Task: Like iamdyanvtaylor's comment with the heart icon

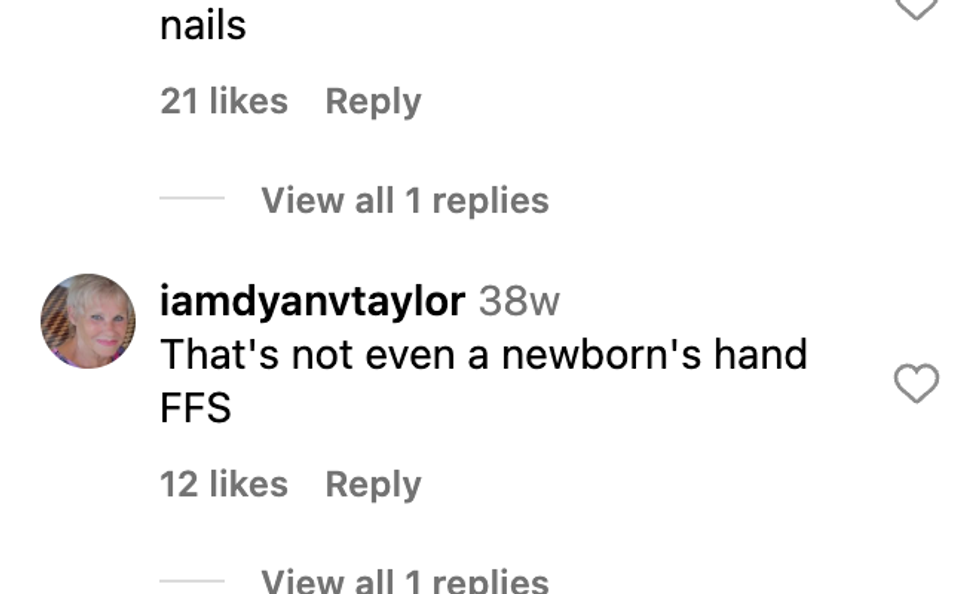Action: click(x=916, y=383)
